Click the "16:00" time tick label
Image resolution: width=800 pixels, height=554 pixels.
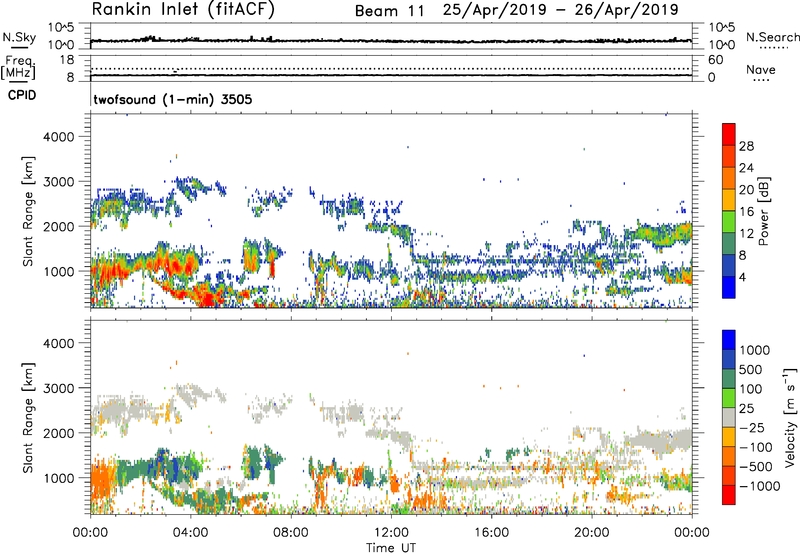[x=491, y=533]
